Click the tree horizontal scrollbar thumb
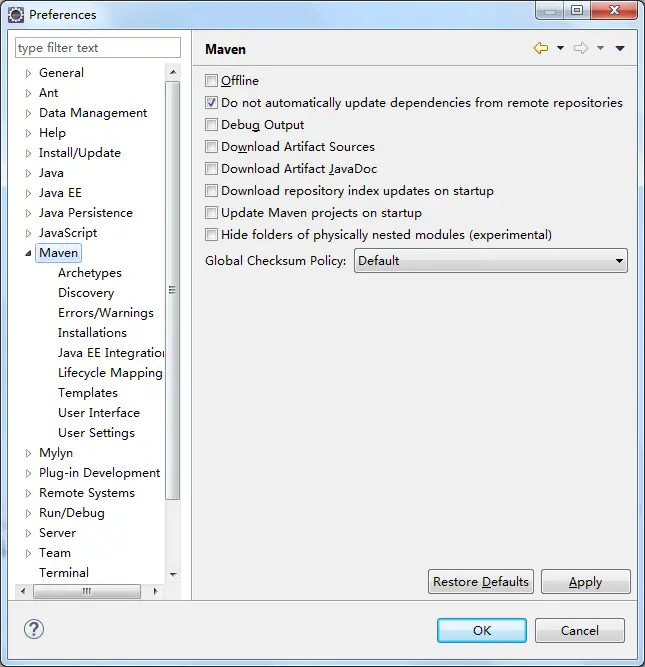 [x=87, y=591]
